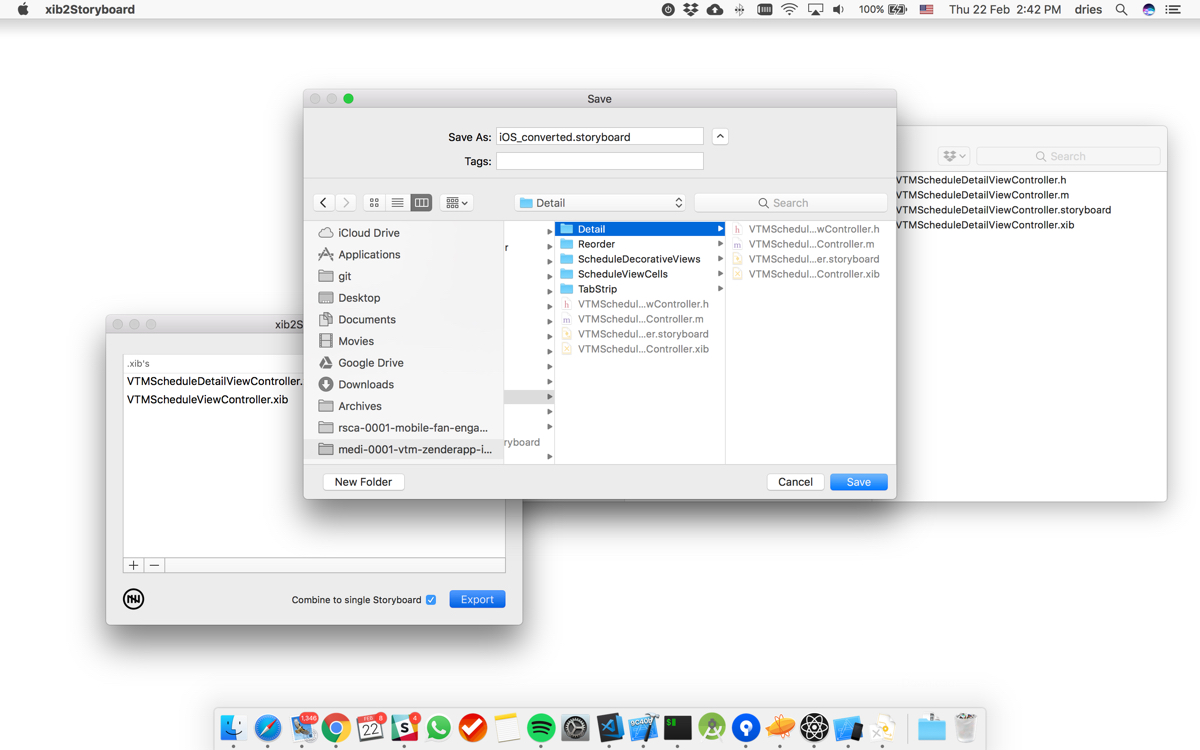1200x750 pixels.
Task: Open Notification Center in menu bar
Action: click(1173, 9)
